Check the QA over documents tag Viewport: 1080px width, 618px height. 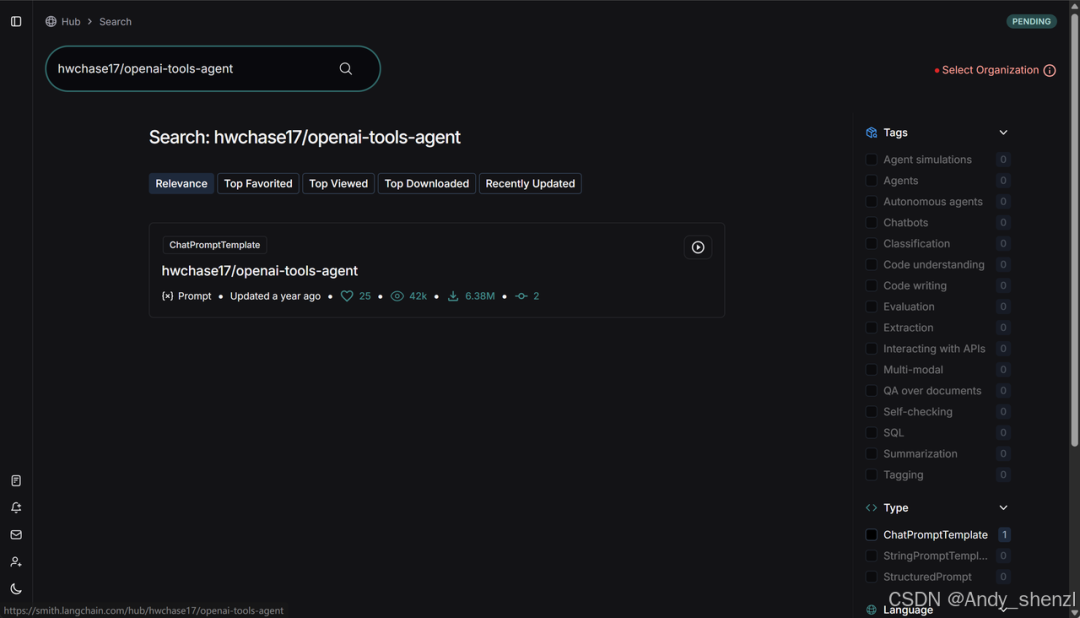point(871,391)
